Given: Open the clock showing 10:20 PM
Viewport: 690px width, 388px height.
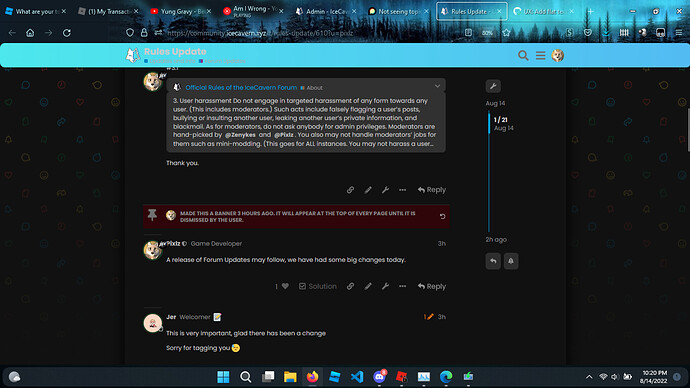Looking at the screenshot, I should coord(654,377).
